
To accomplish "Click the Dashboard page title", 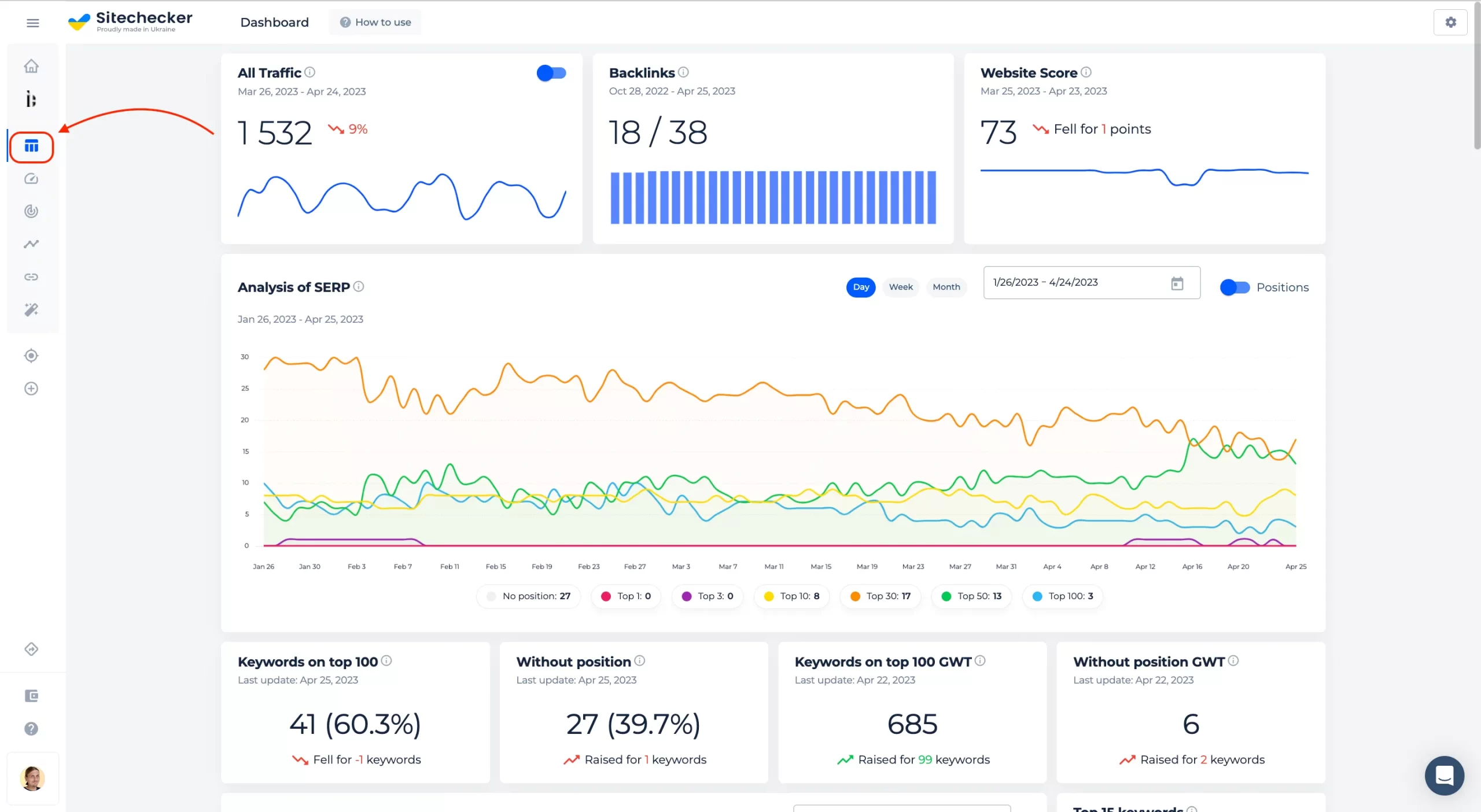I will pos(274,23).
